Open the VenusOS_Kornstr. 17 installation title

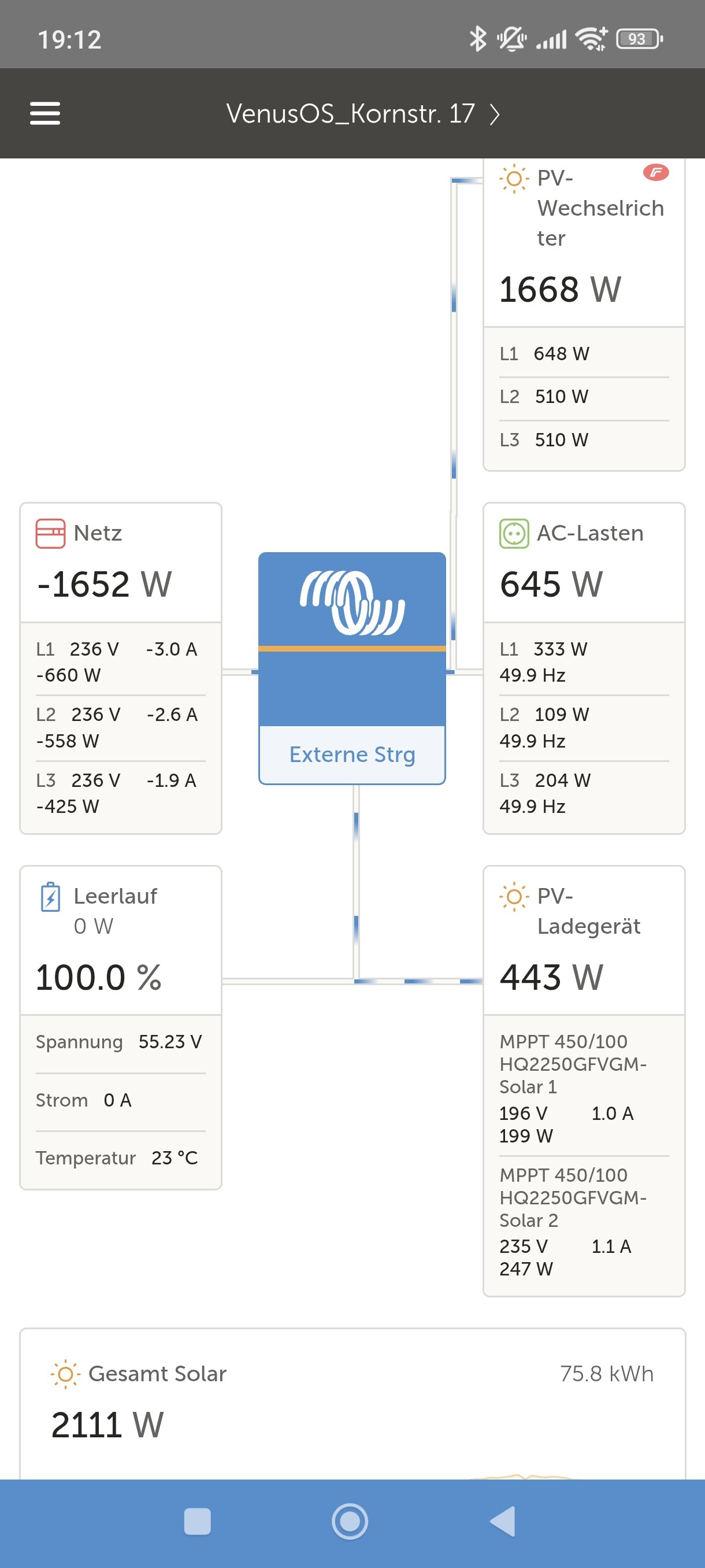pos(350,114)
